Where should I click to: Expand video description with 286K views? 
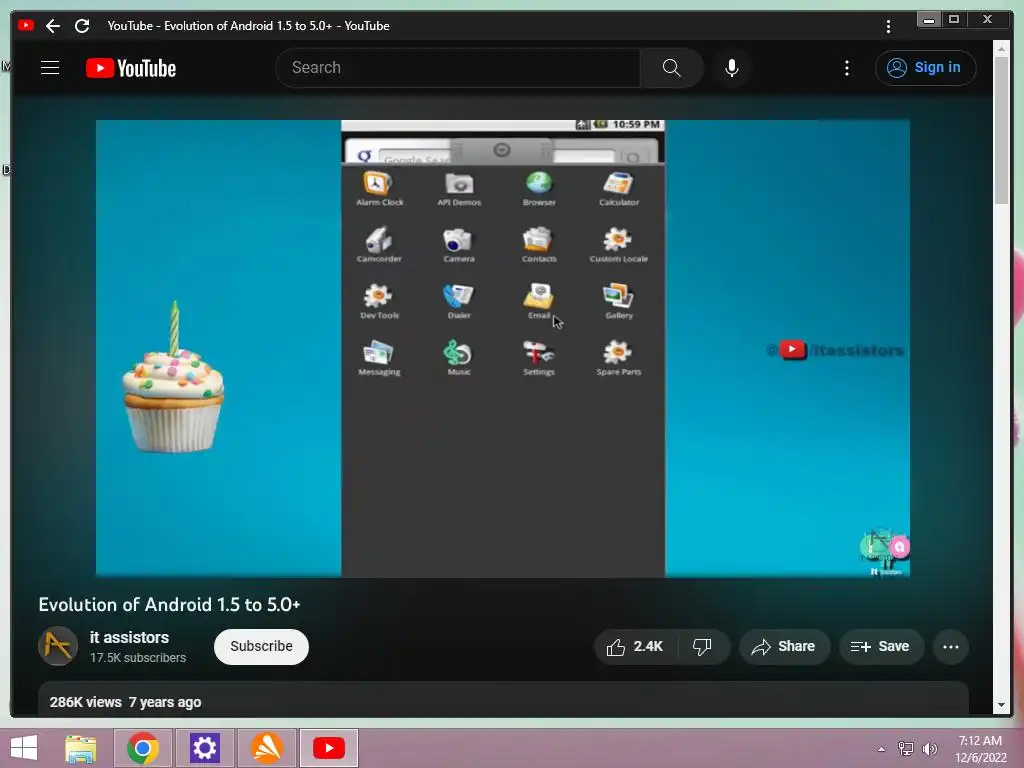coord(503,699)
